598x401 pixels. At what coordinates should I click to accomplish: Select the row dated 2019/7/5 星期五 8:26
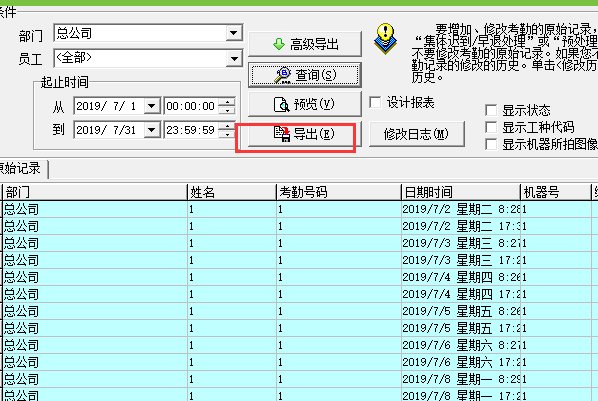tap(299, 311)
